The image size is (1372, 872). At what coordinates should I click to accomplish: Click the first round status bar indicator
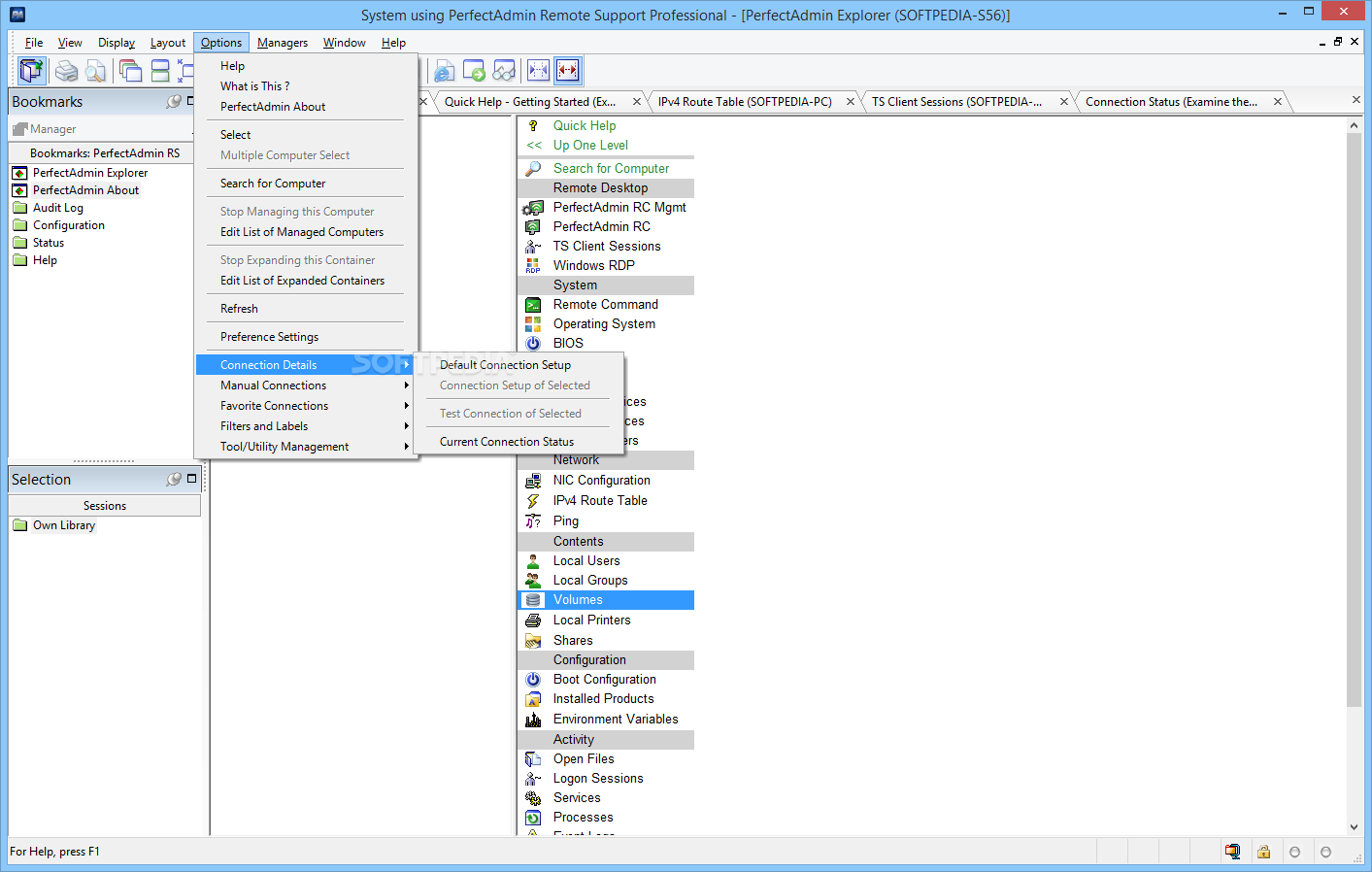(x=1294, y=852)
